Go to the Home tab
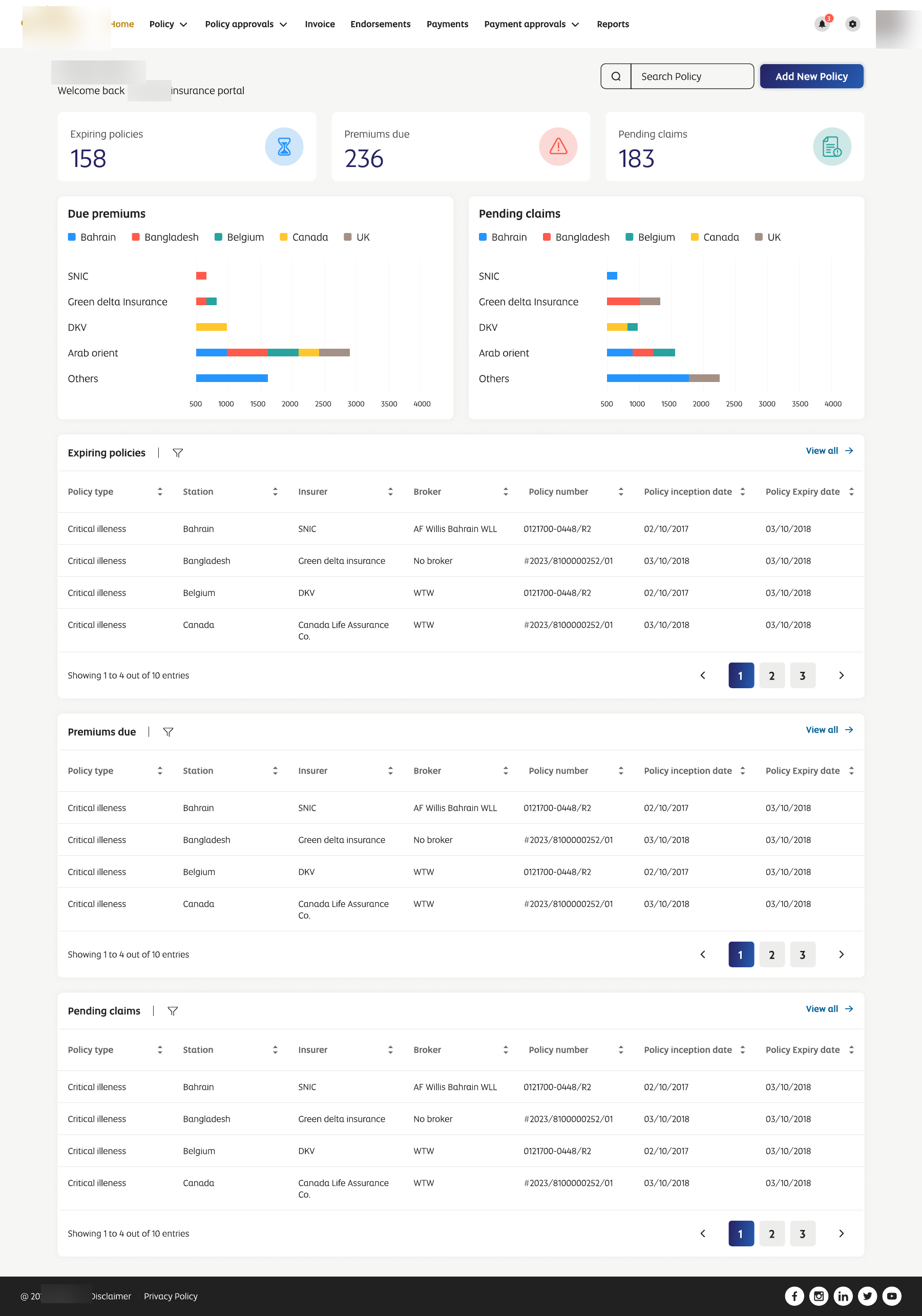Screen dimensions: 922x1316 pyautogui.click(x=122, y=24)
